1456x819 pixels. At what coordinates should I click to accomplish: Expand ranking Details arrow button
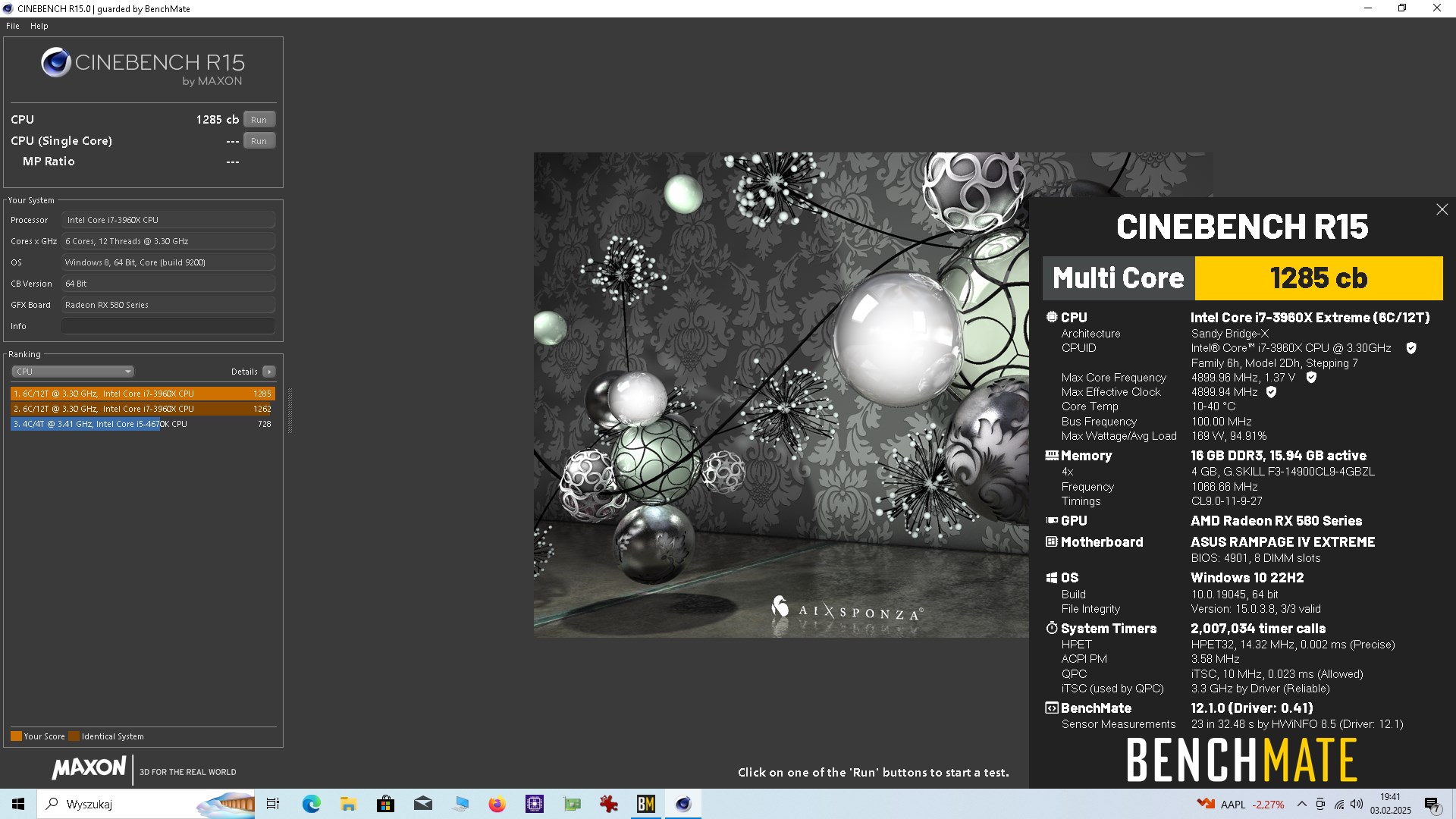(269, 372)
